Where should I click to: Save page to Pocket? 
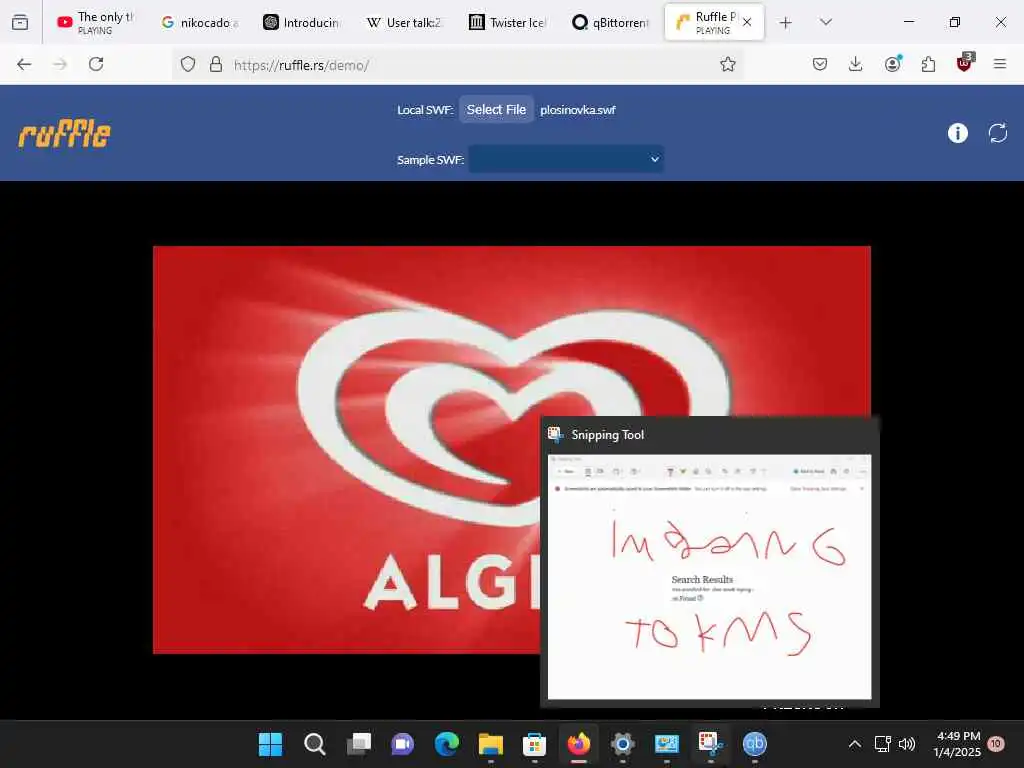click(x=820, y=64)
